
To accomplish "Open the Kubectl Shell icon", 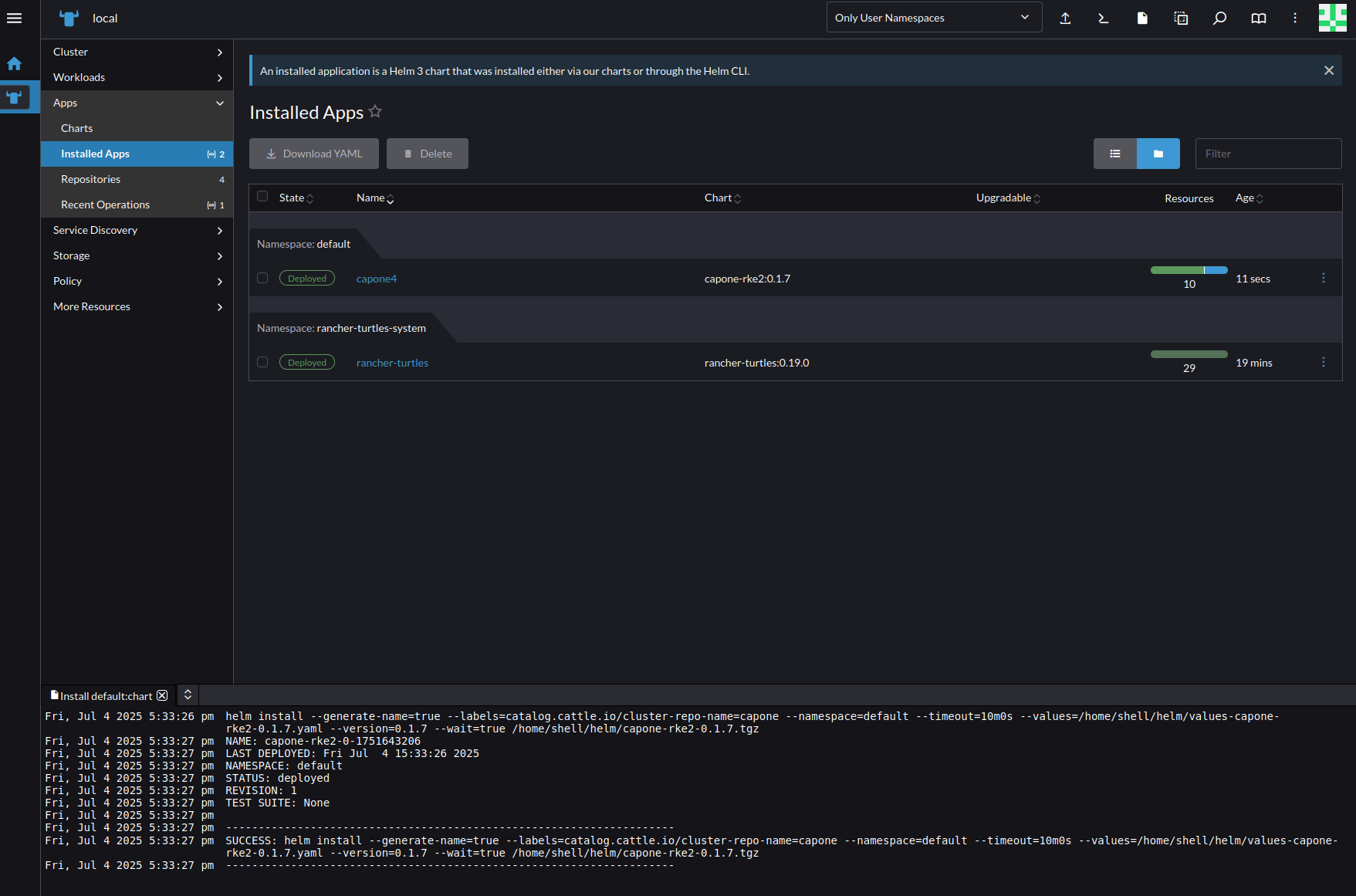I will click(1104, 18).
